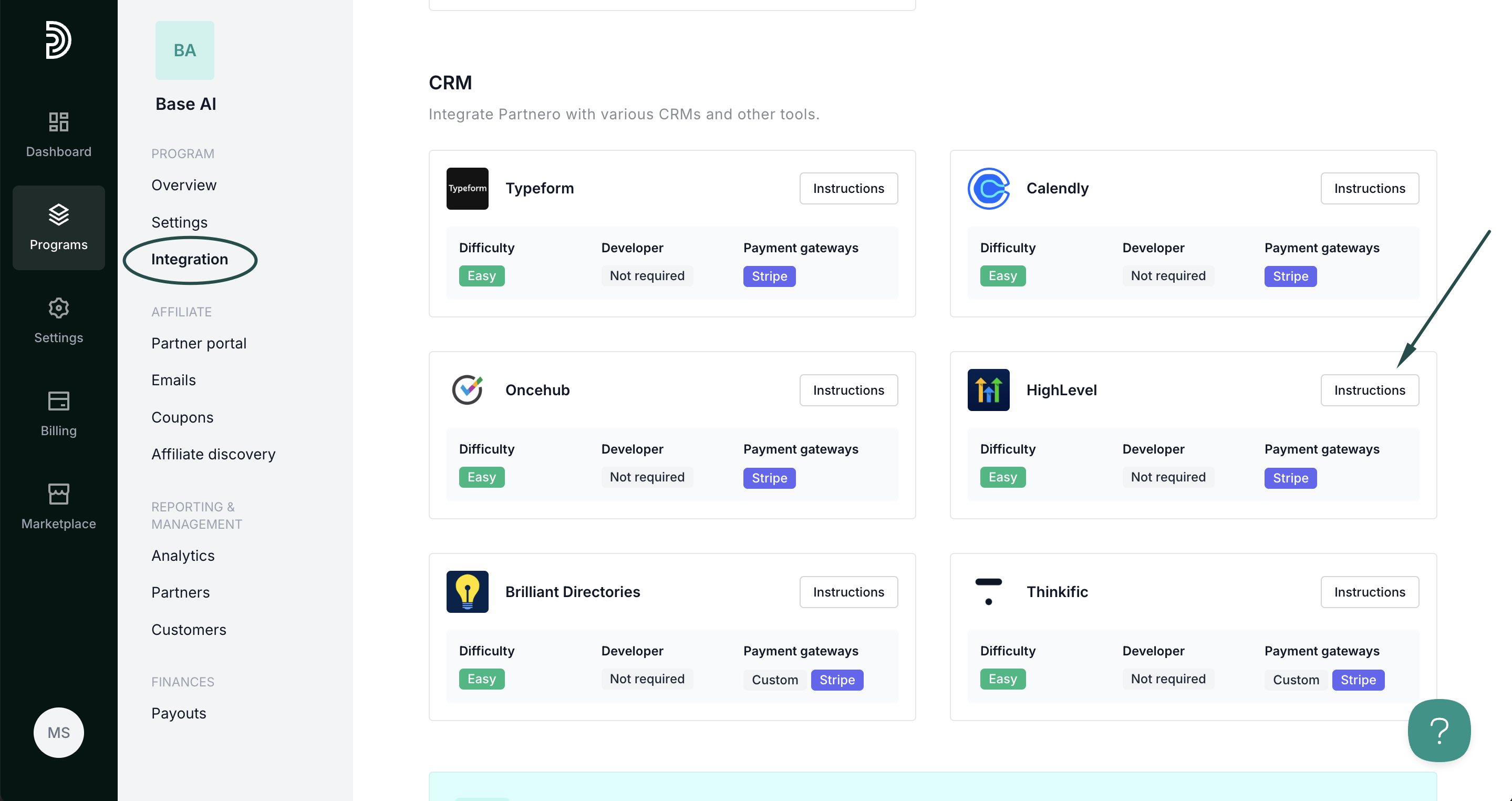Click Thinkific's Stripe gateway badge
1512x801 pixels.
(1358, 680)
